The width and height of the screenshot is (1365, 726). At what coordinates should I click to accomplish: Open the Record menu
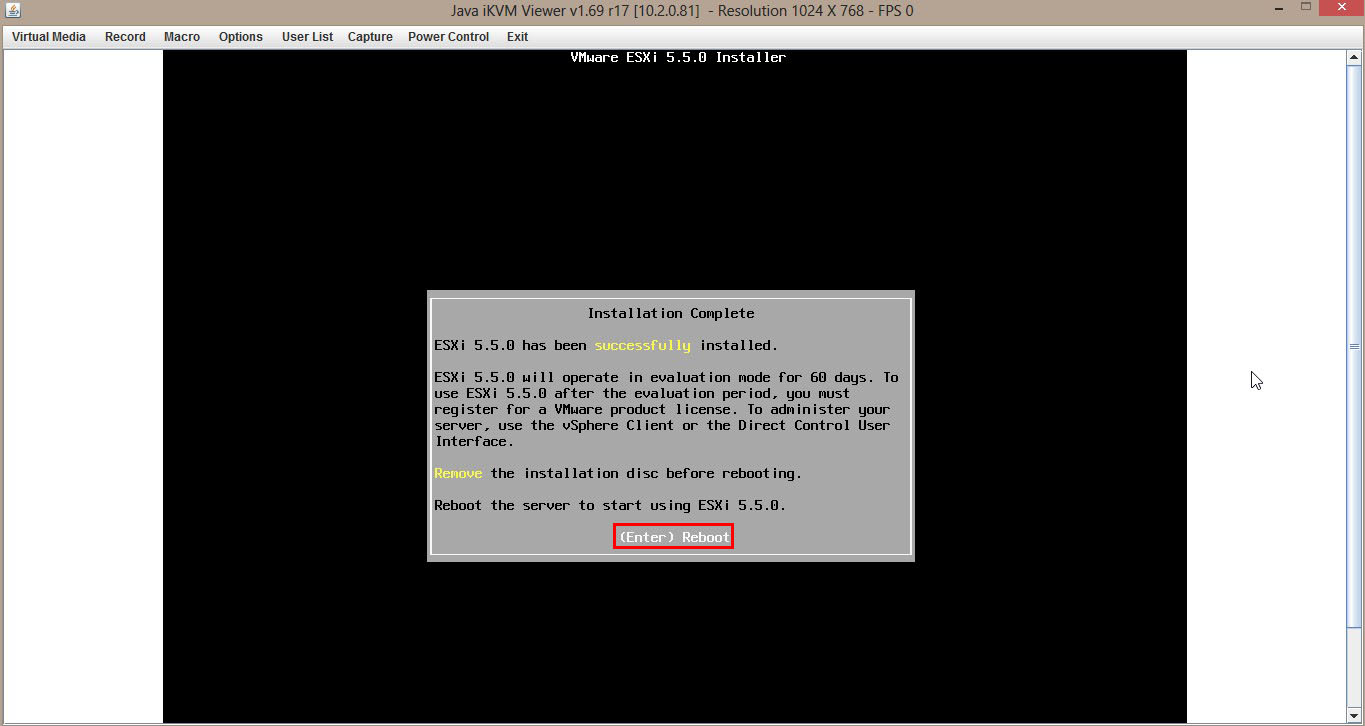click(125, 37)
